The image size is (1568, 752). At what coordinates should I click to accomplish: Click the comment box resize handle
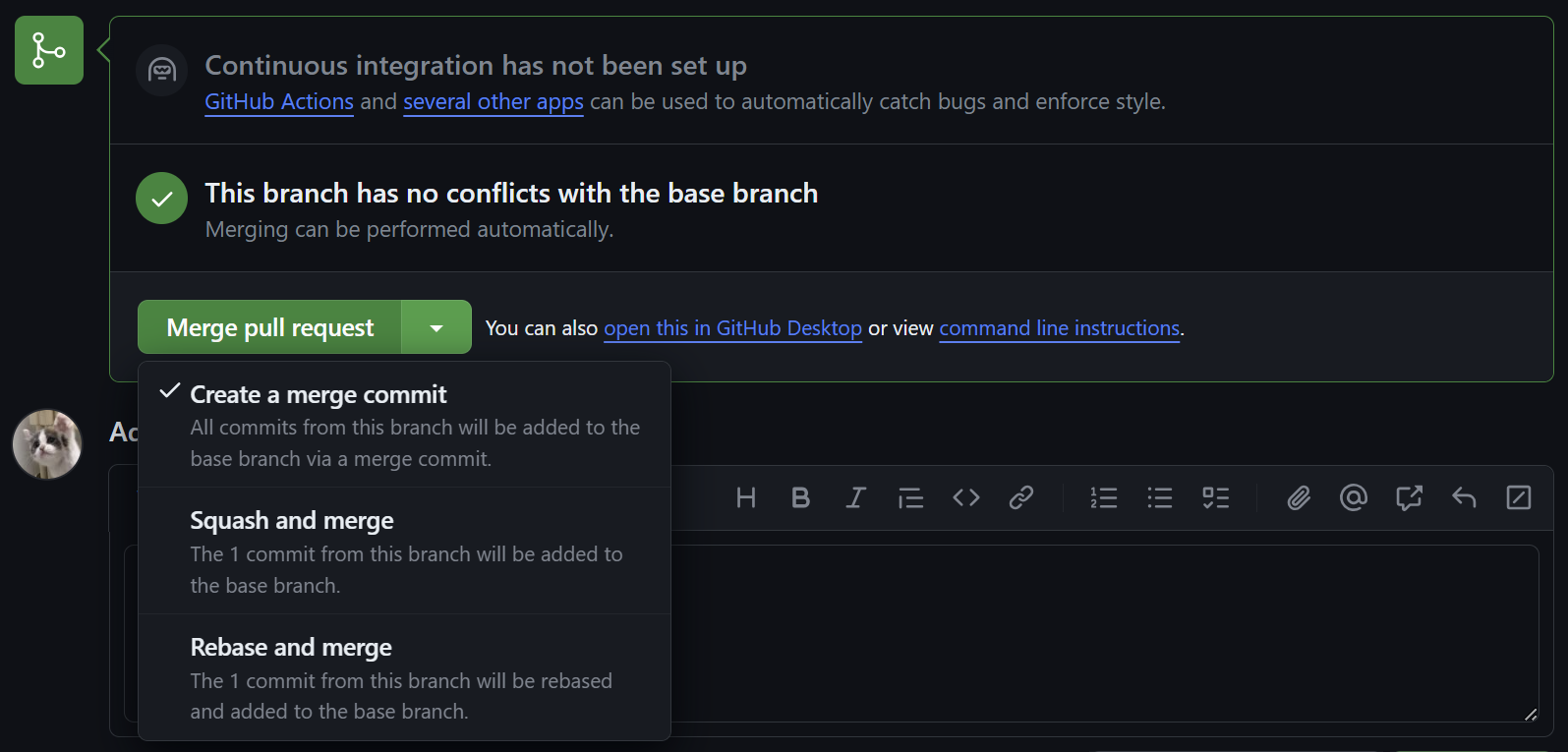tap(1531, 715)
